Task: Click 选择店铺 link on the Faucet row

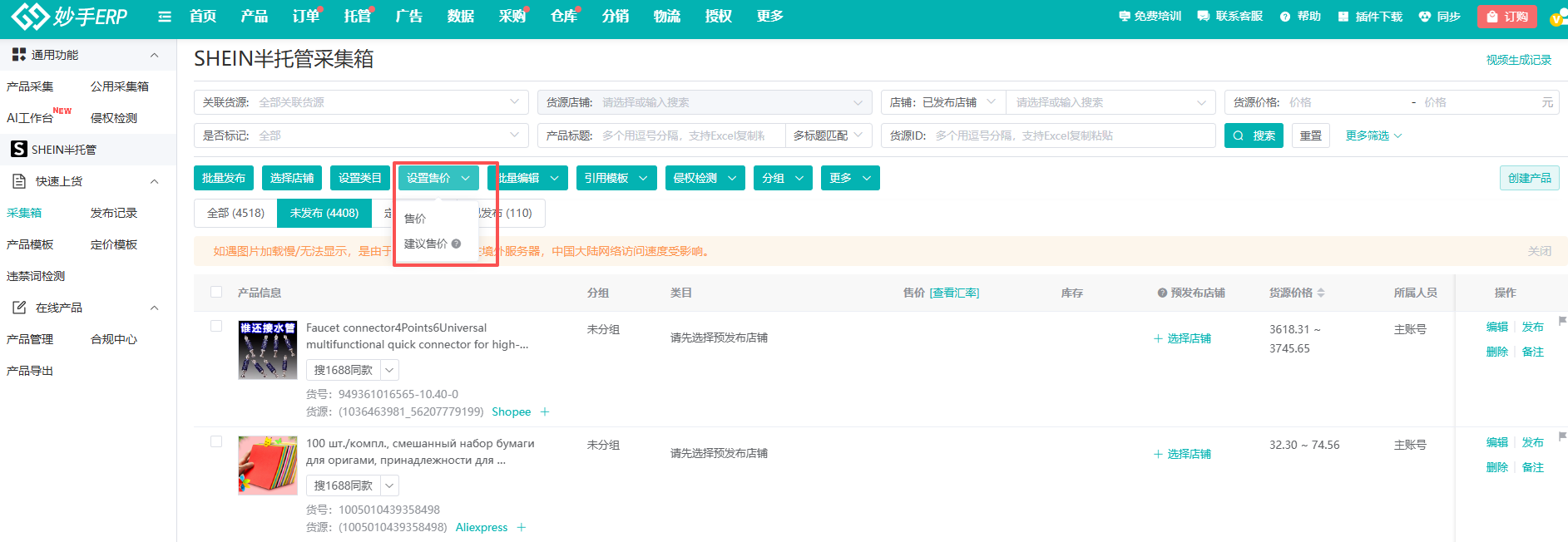Action: [x=1182, y=338]
